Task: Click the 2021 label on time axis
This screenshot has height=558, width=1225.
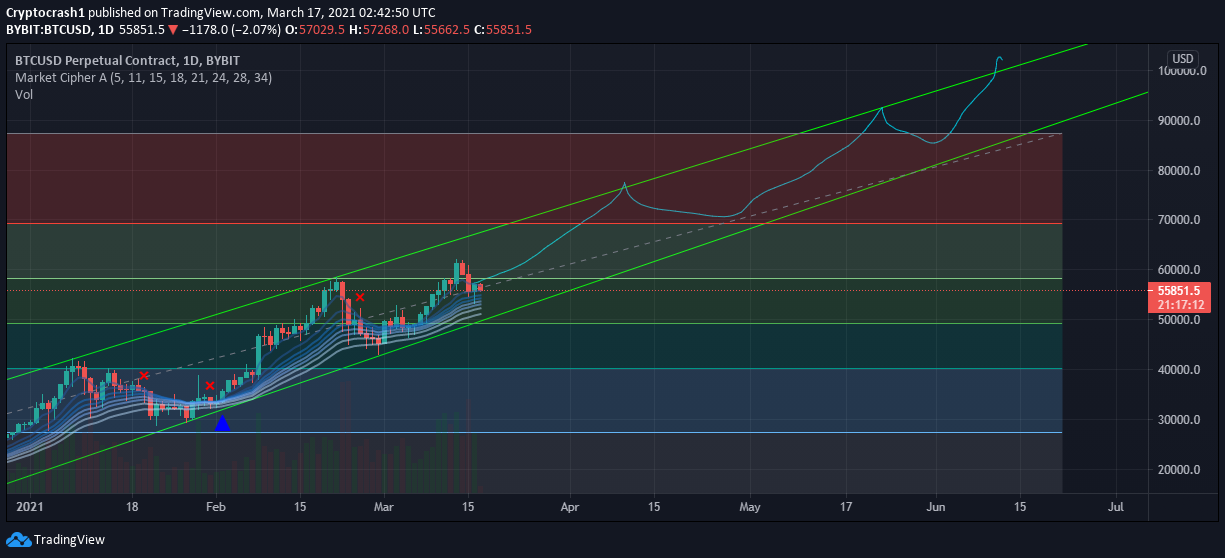Action: pyautogui.click(x=31, y=507)
